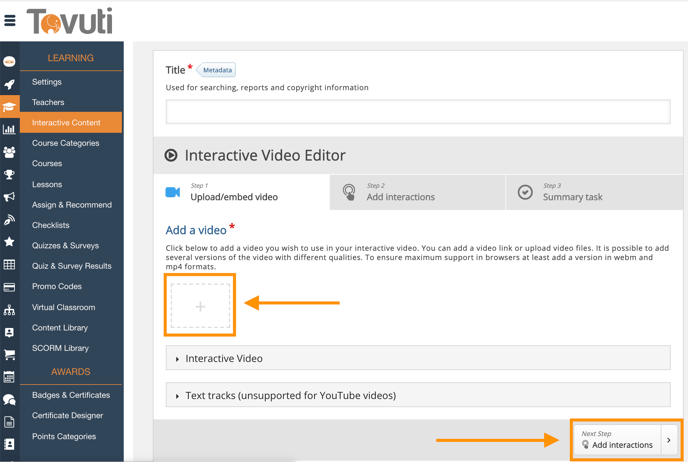The width and height of the screenshot is (688, 462).
Task: Open the bar chart reports icon
Action: (9, 129)
